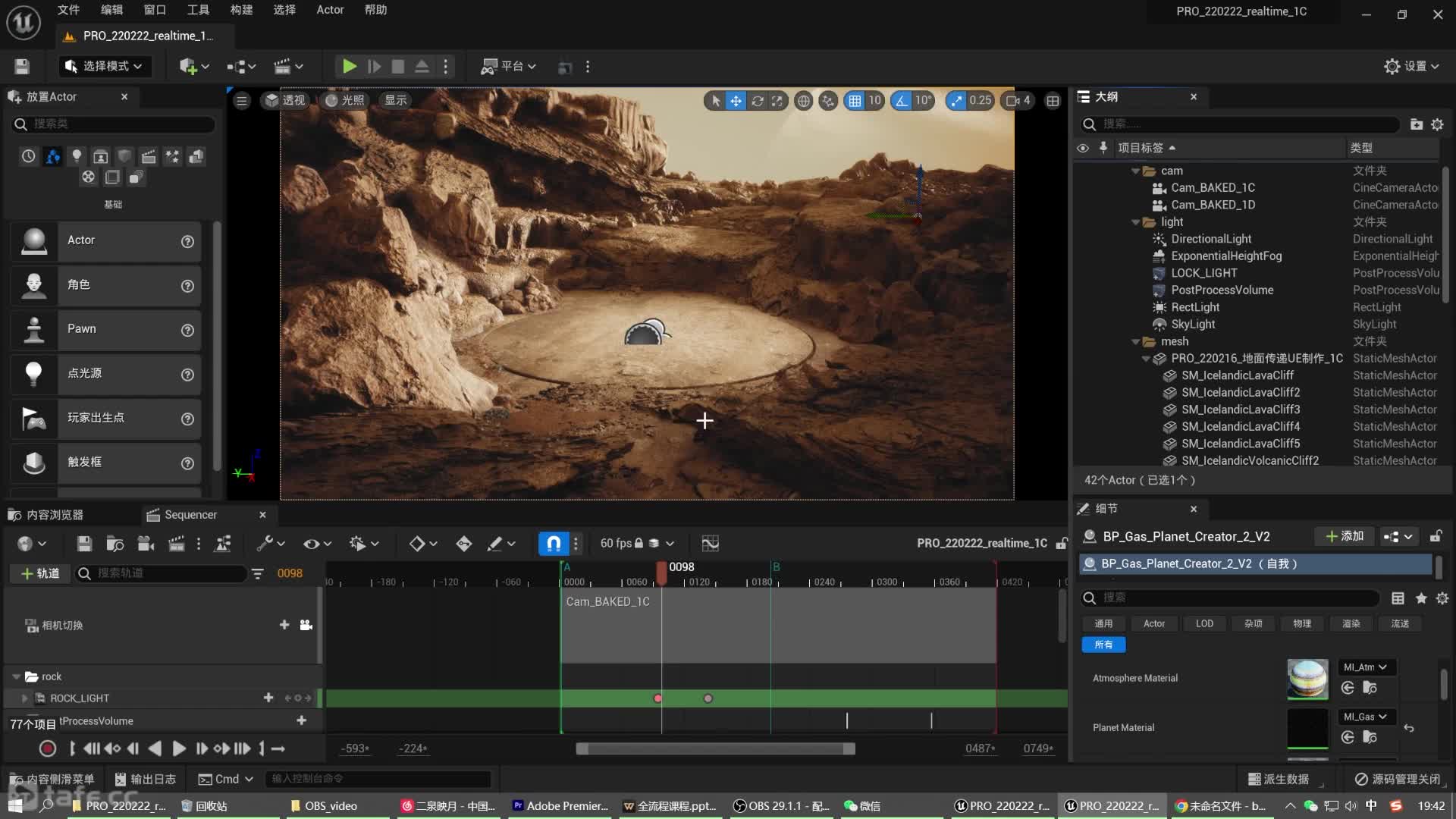Toggle the Sequencer lock icon next to sequence name
This screenshot has height=819, width=1456.
point(1062,543)
